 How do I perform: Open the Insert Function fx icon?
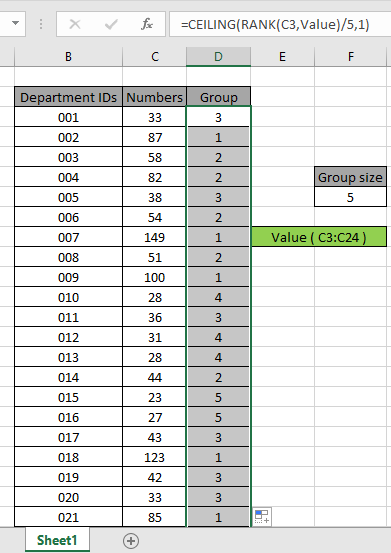click(147, 24)
